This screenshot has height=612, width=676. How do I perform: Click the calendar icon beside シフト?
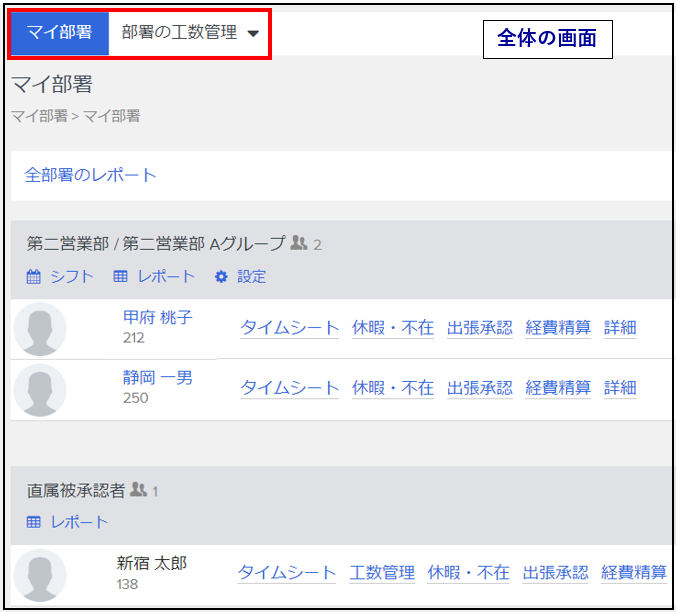click(33, 277)
